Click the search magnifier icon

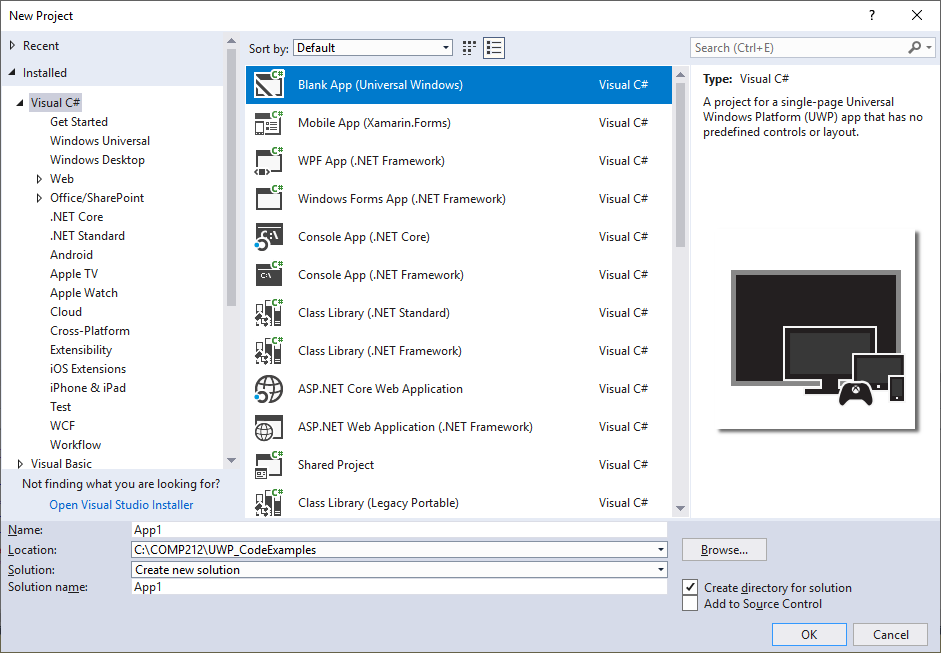916,47
